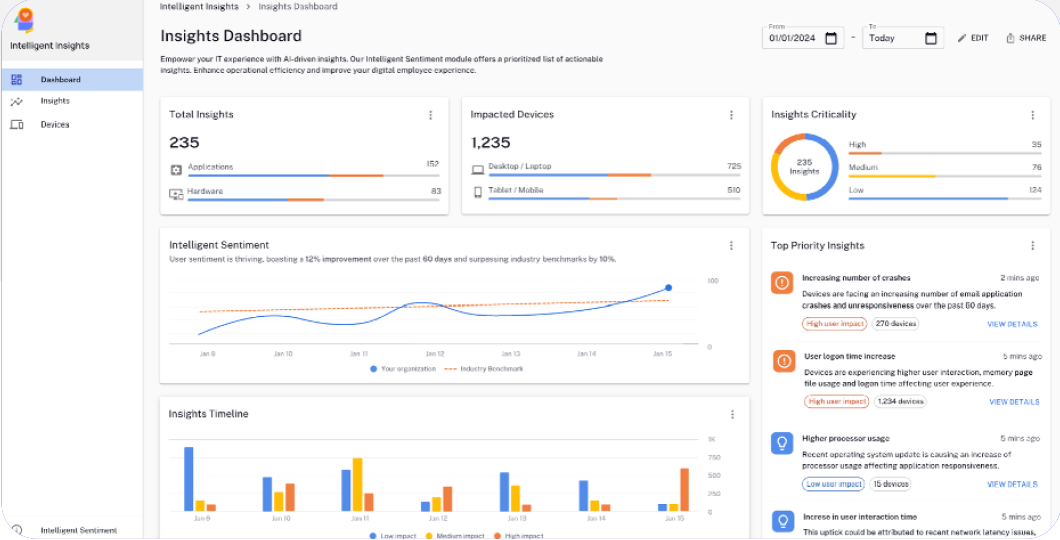
Task: Click the Intelligent Insights app logo
Action: 25,20
